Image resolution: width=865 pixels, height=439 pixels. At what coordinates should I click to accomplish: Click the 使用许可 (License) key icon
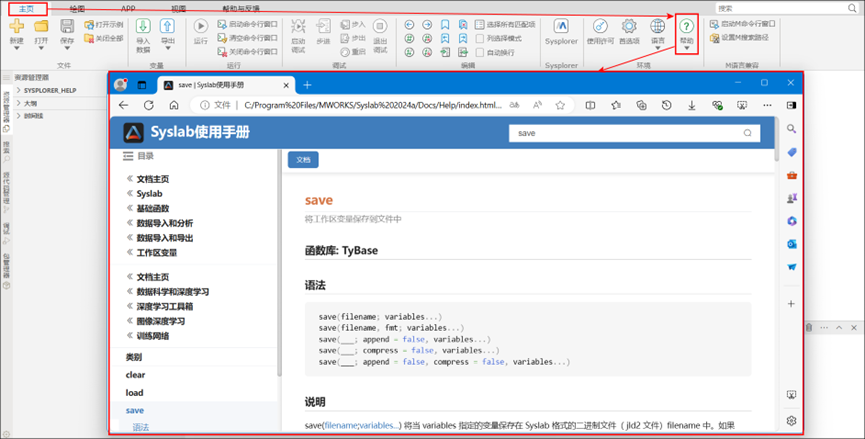click(600, 25)
